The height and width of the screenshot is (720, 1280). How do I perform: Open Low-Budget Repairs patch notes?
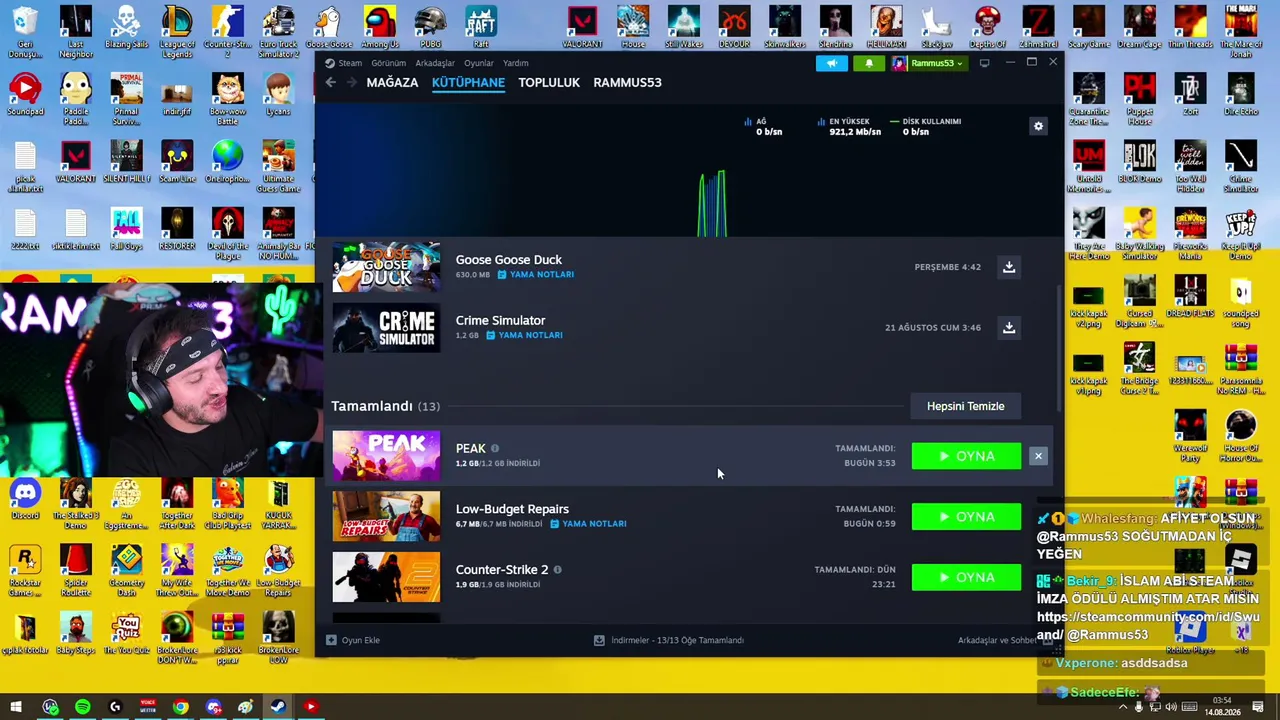(x=588, y=524)
